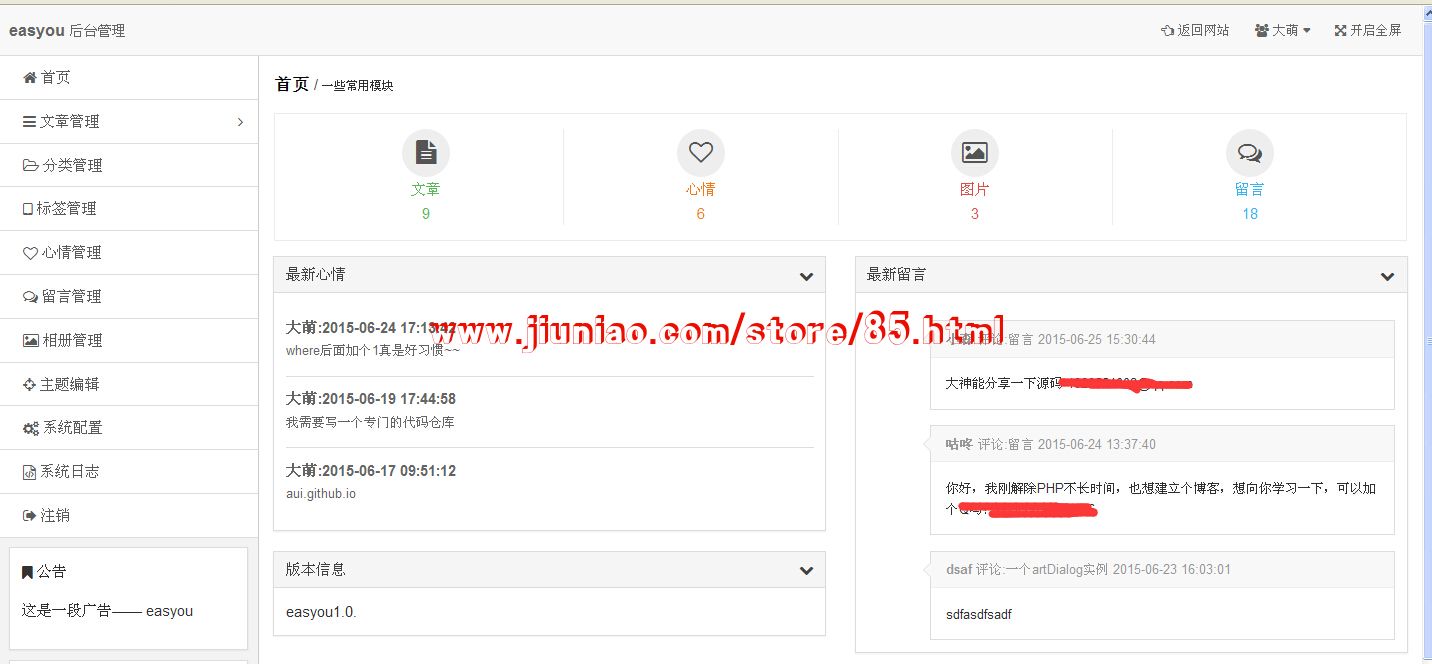Click the return icon beside 返回网站

[1167, 31]
